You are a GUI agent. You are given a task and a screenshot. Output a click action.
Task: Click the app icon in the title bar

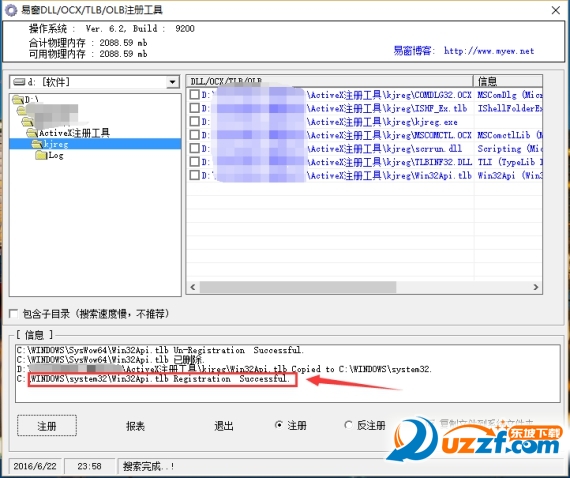11,10
